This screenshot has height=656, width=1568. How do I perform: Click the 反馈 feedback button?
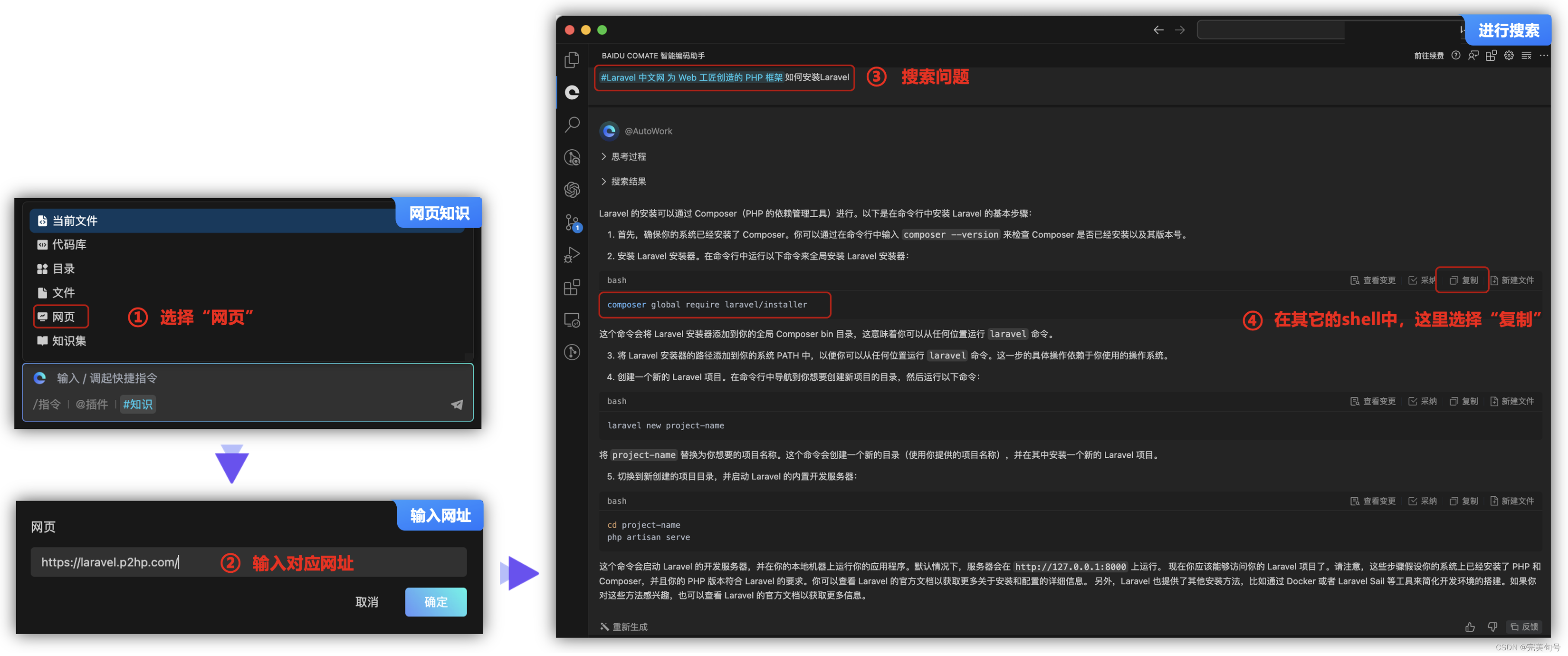pos(1524,627)
